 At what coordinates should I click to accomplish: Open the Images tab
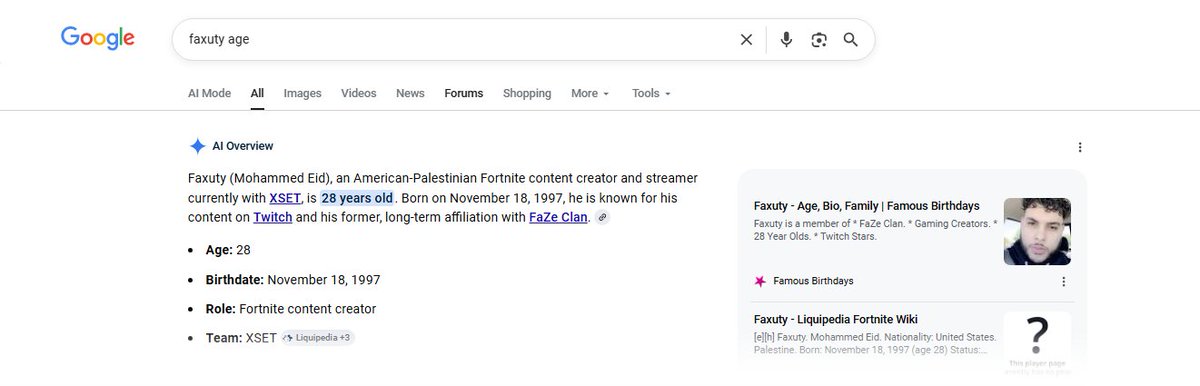click(x=302, y=93)
